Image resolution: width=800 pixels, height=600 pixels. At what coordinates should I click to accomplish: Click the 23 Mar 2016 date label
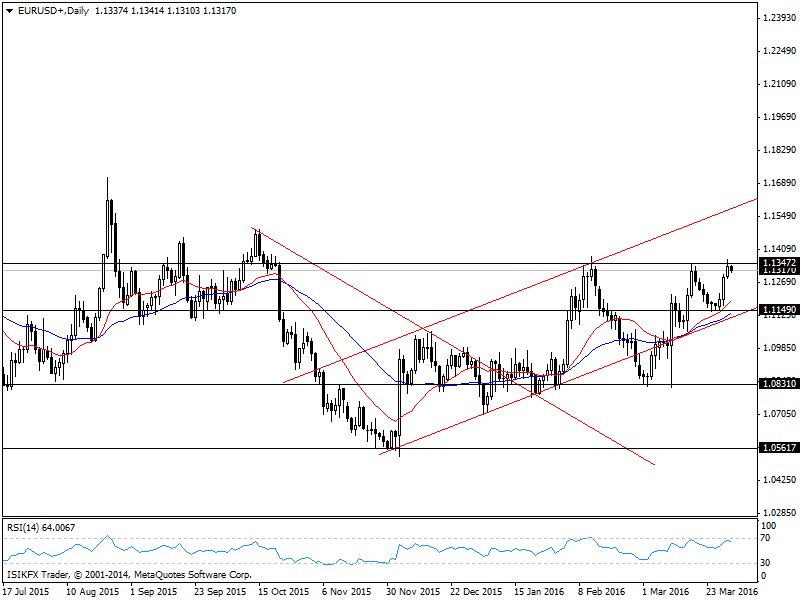pyautogui.click(x=732, y=592)
